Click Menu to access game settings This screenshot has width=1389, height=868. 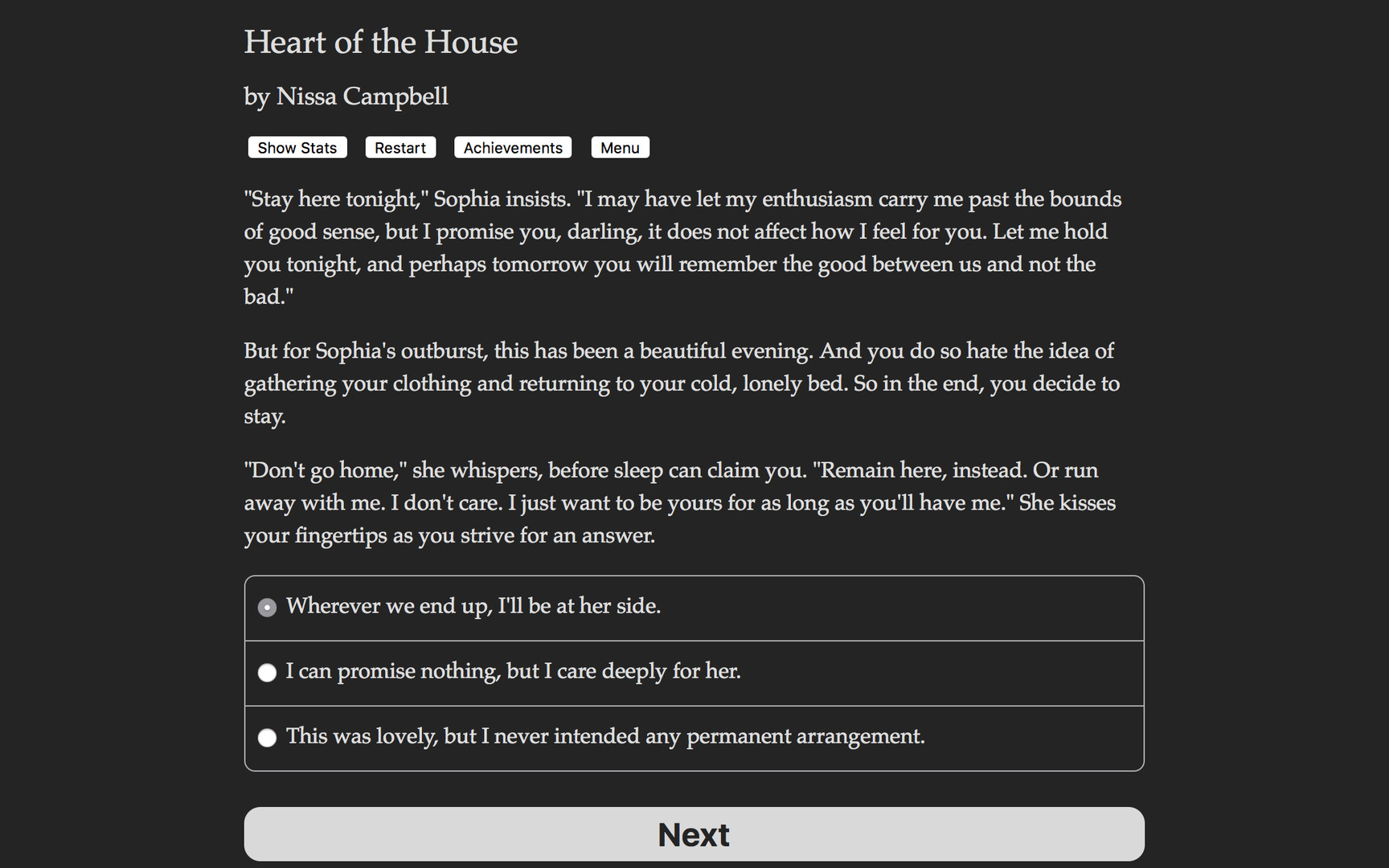(619, 147)
